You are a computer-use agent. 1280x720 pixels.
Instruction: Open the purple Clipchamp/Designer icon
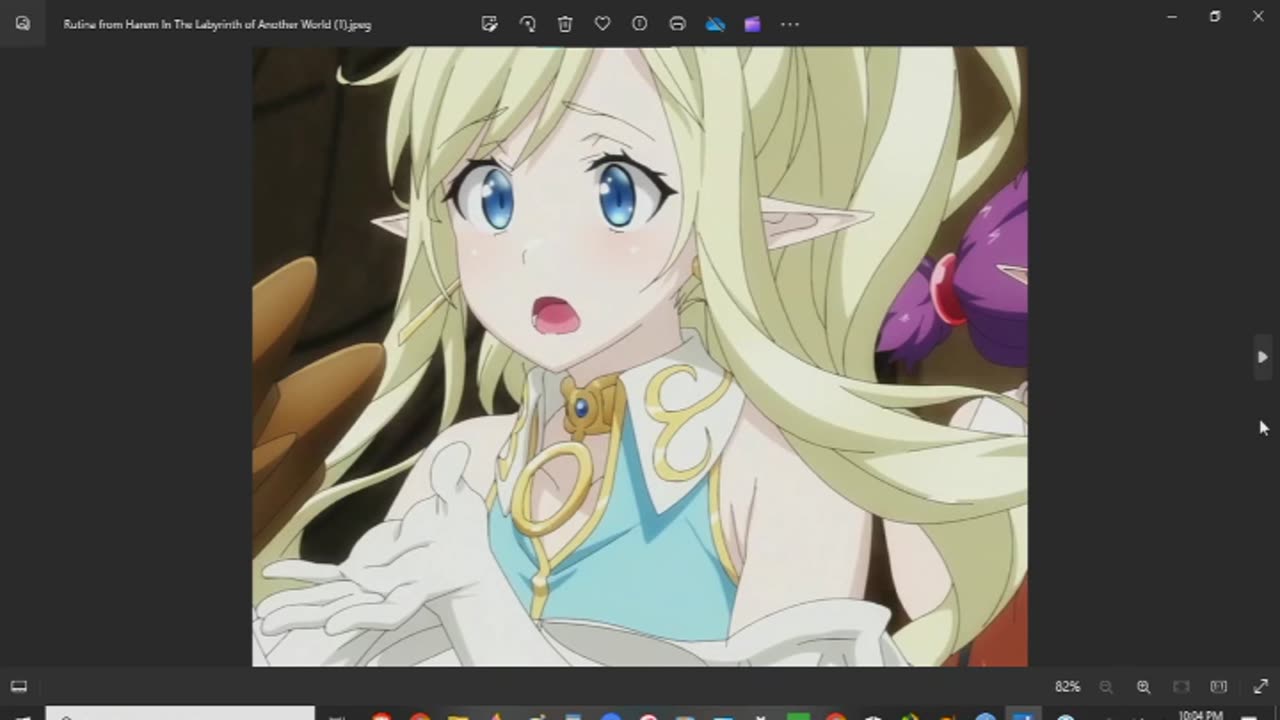tap(752, 24)
